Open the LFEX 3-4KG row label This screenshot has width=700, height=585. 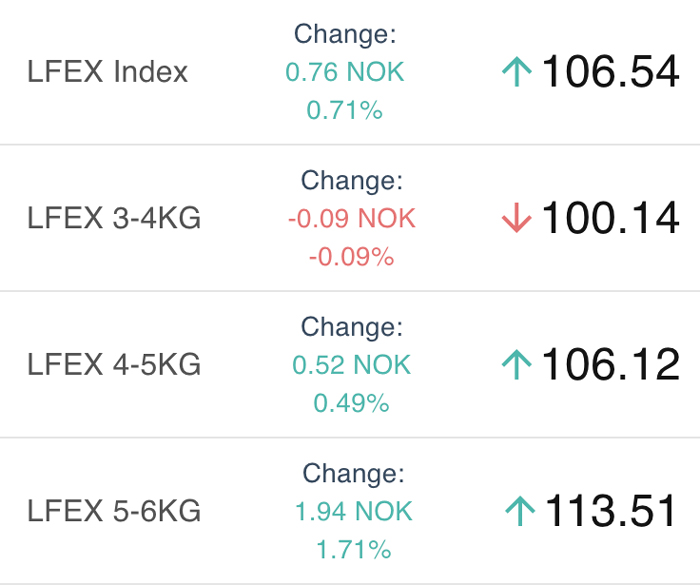(x=114, y=218)
